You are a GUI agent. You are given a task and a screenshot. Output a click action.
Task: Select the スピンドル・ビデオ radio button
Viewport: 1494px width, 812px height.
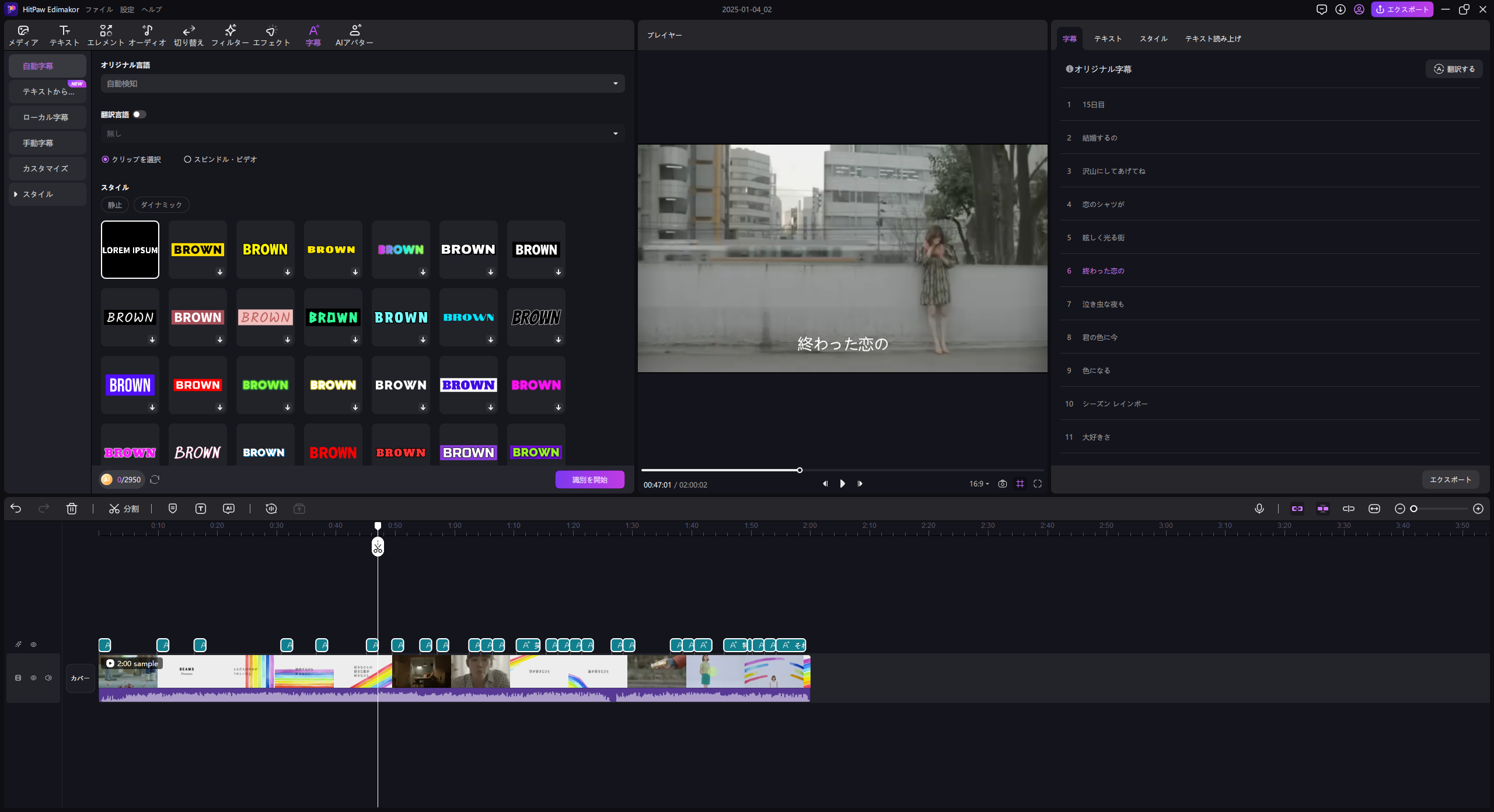(x=187, y=159)
